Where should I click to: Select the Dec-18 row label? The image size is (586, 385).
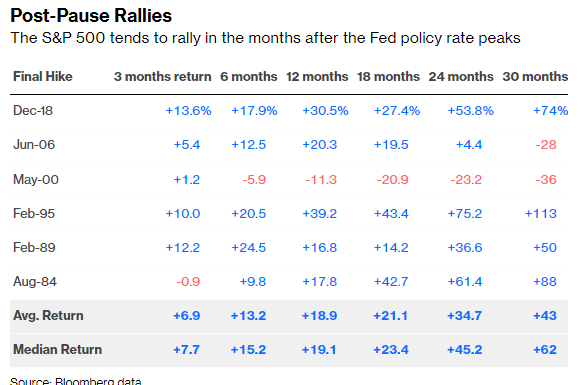coord(33,111)
